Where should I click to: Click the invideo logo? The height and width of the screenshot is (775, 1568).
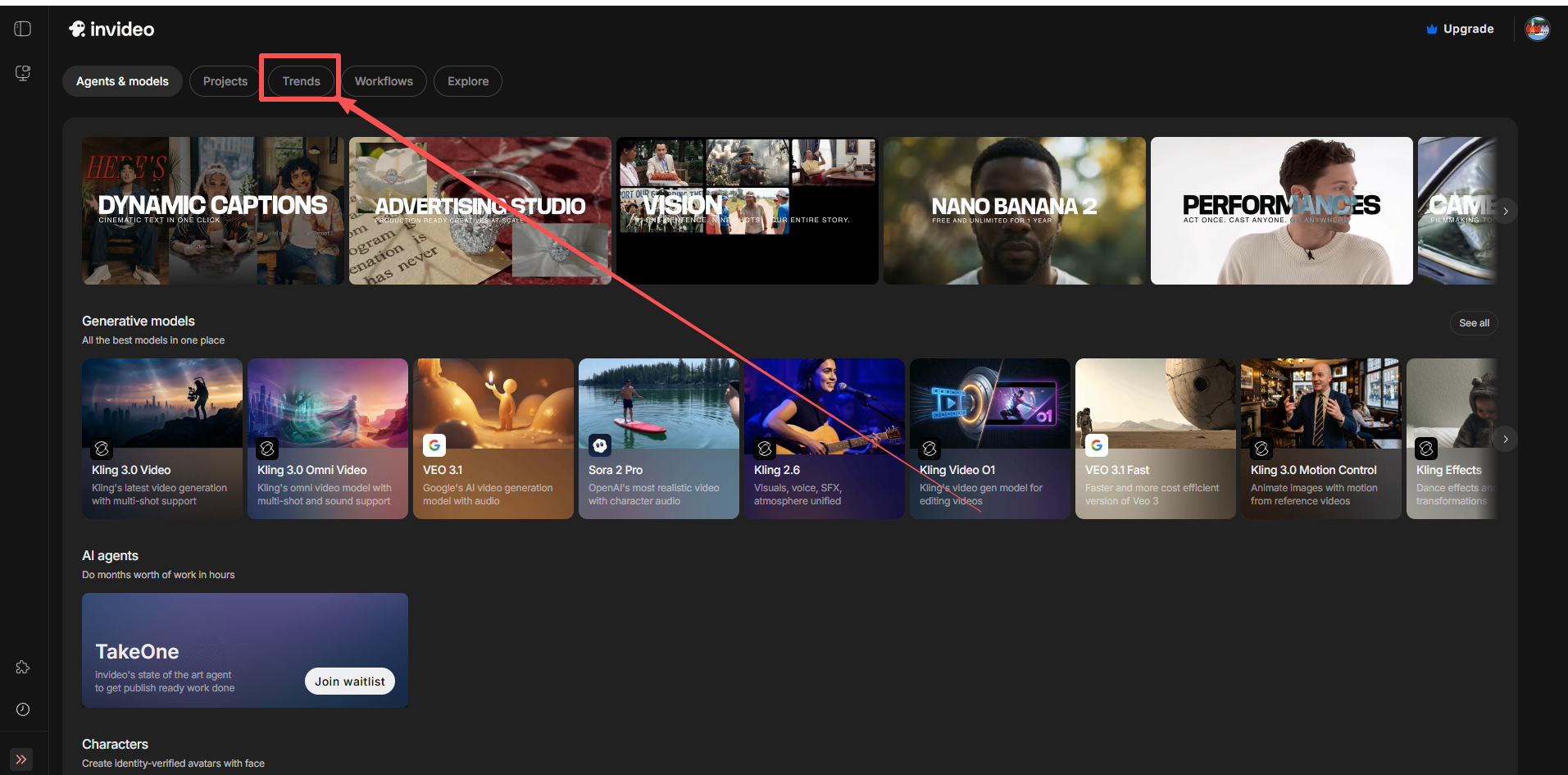pyautogui.click(x=111, y=30)
